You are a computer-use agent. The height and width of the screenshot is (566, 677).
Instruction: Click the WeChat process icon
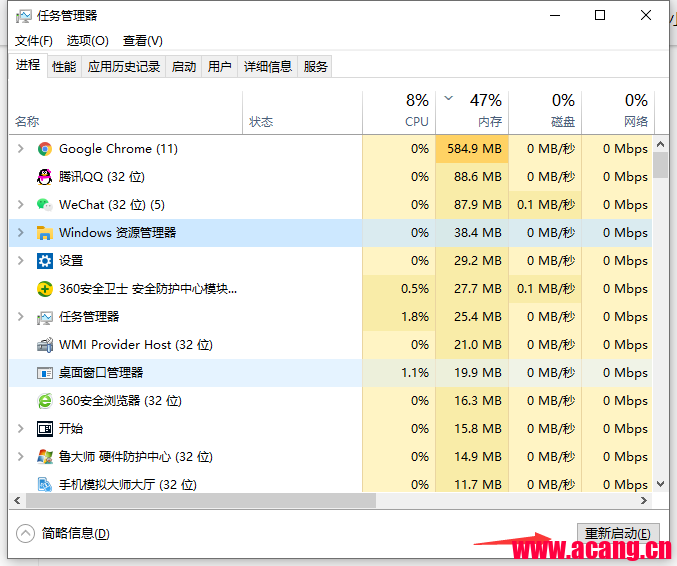tap(44, 205)
